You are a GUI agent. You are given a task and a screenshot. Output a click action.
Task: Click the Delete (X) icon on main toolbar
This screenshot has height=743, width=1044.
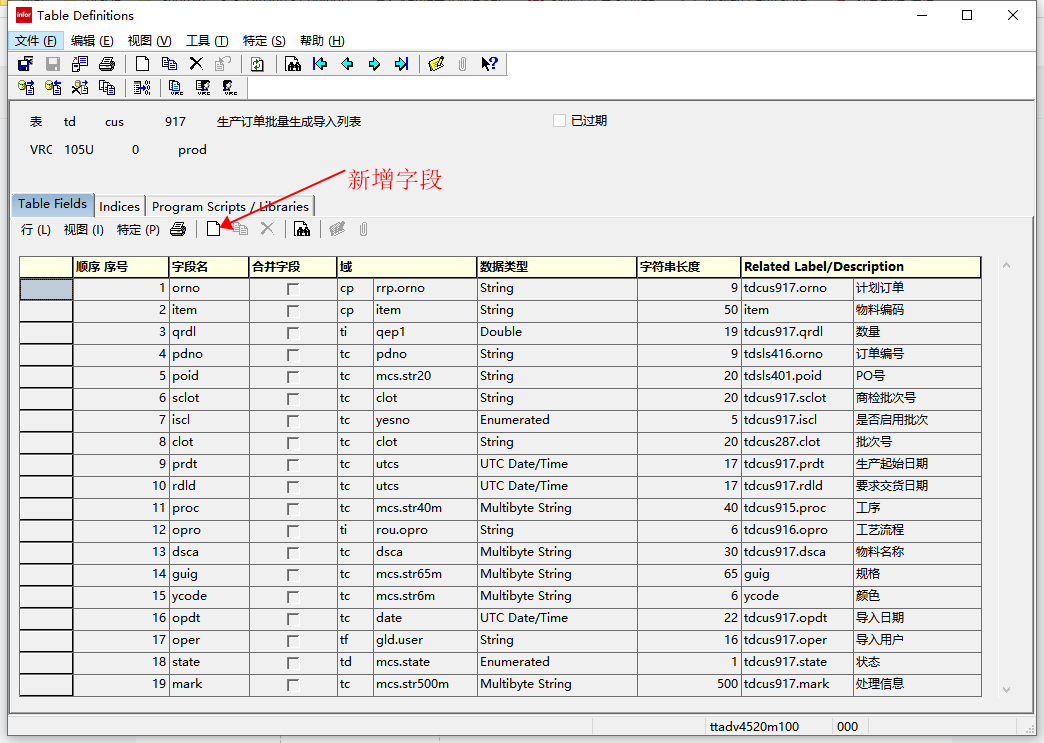196,63
